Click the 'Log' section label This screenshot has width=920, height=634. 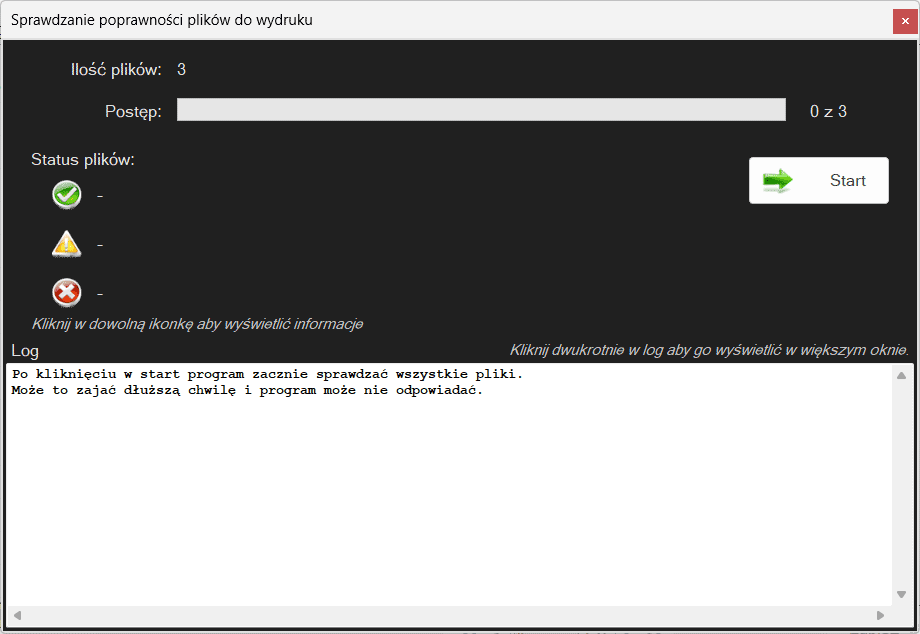[25, 350]
